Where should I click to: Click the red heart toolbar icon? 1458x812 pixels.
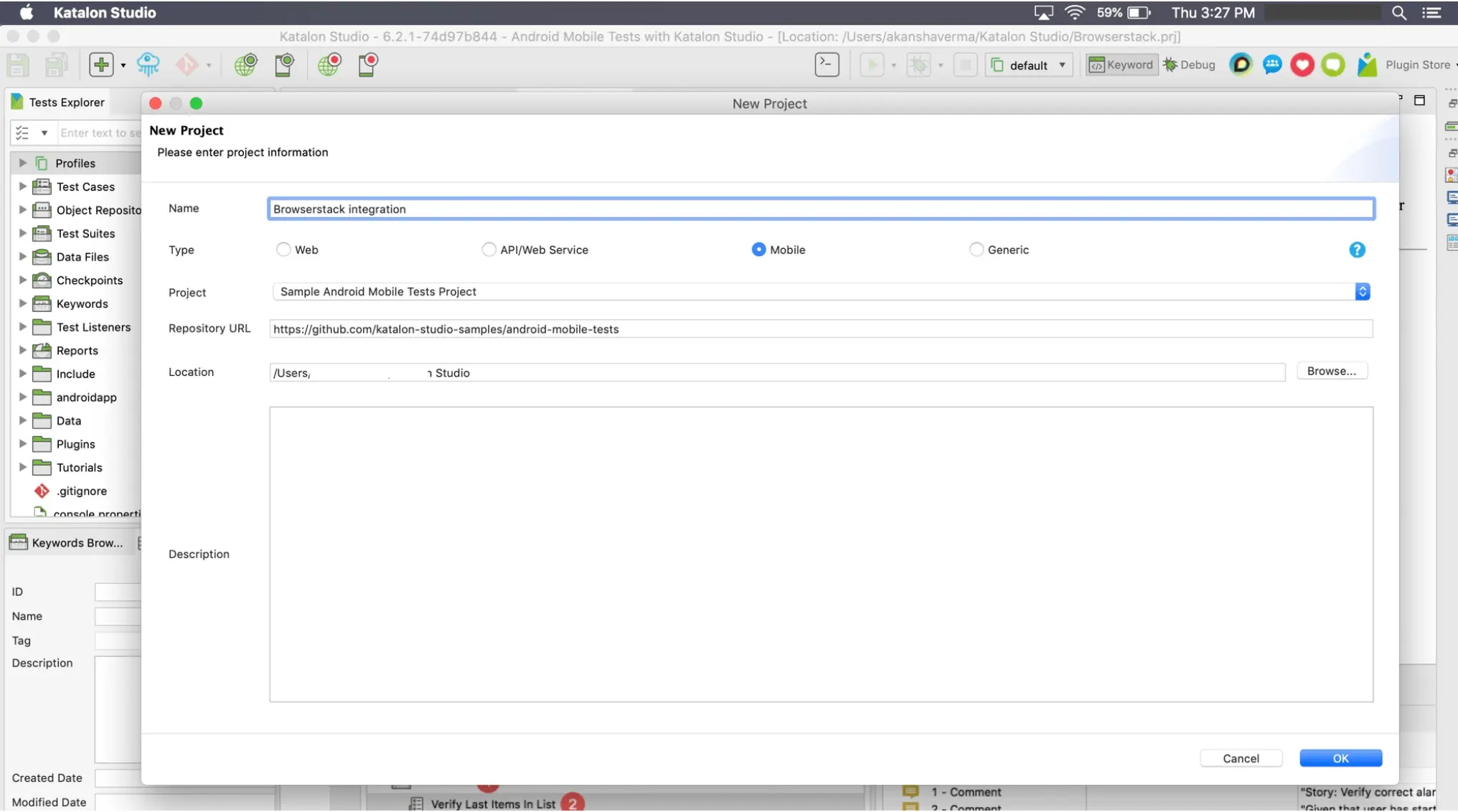click(1302, 65)
